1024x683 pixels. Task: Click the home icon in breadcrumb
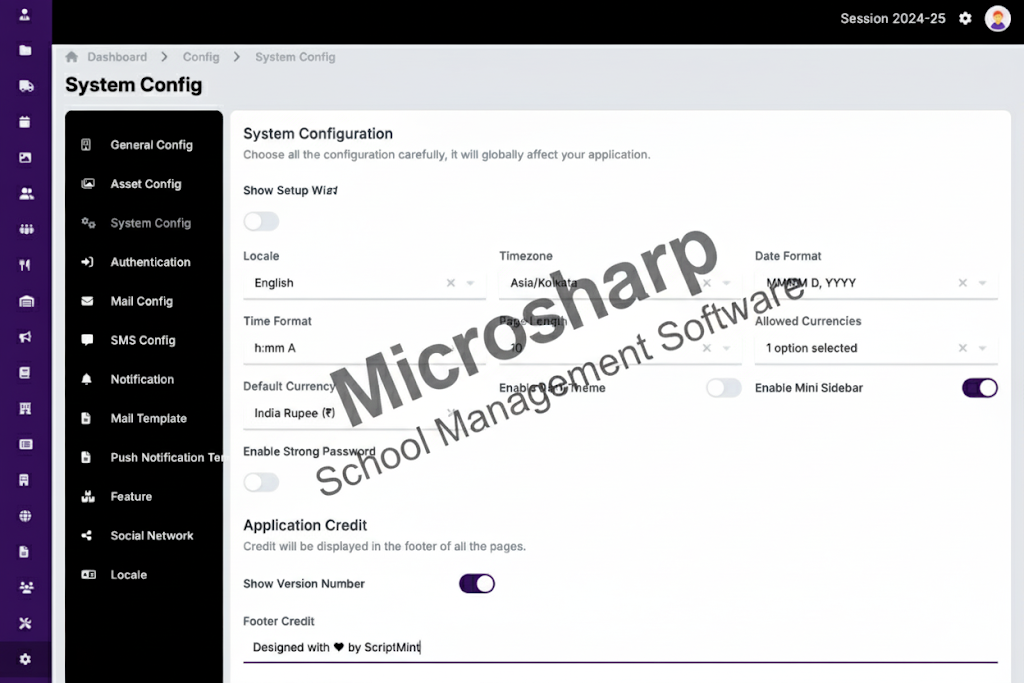coord(72,57)
